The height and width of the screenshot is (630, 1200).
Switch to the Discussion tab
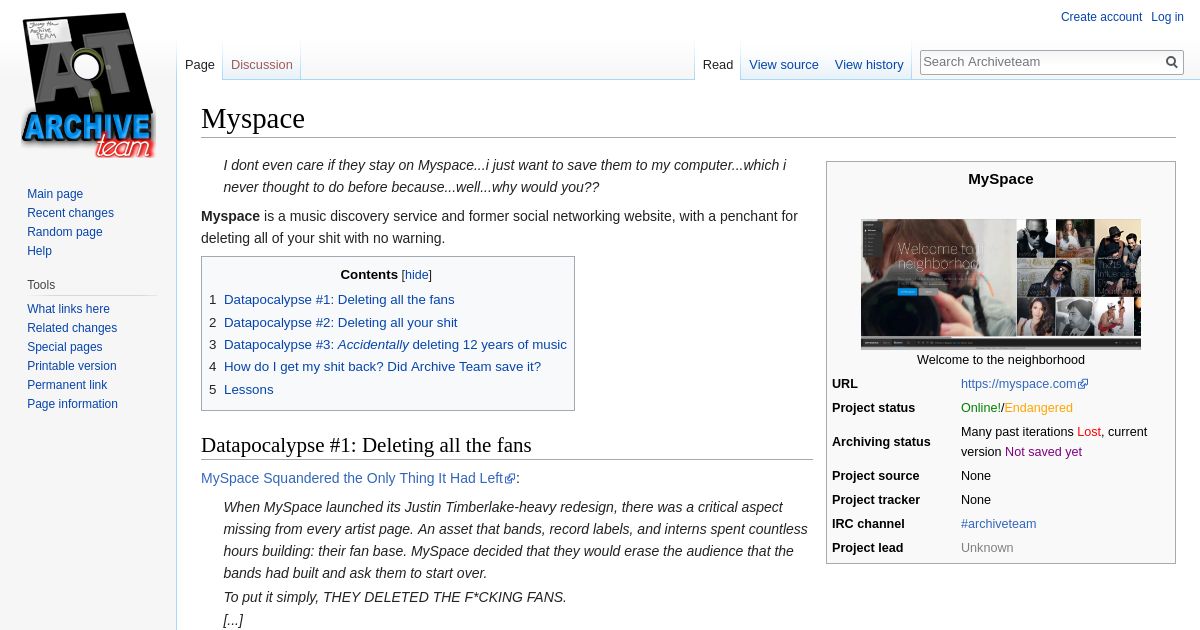(x=262, y=64)
